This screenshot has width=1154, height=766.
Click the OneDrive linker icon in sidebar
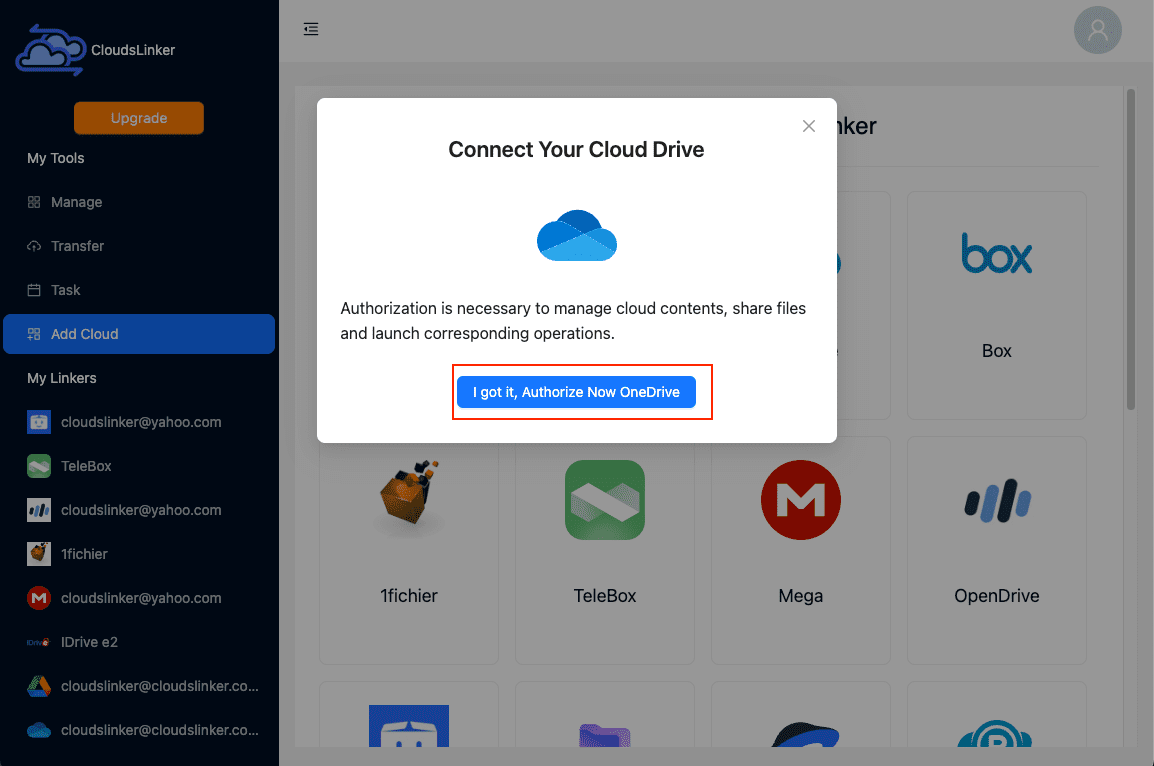[39, 730]
